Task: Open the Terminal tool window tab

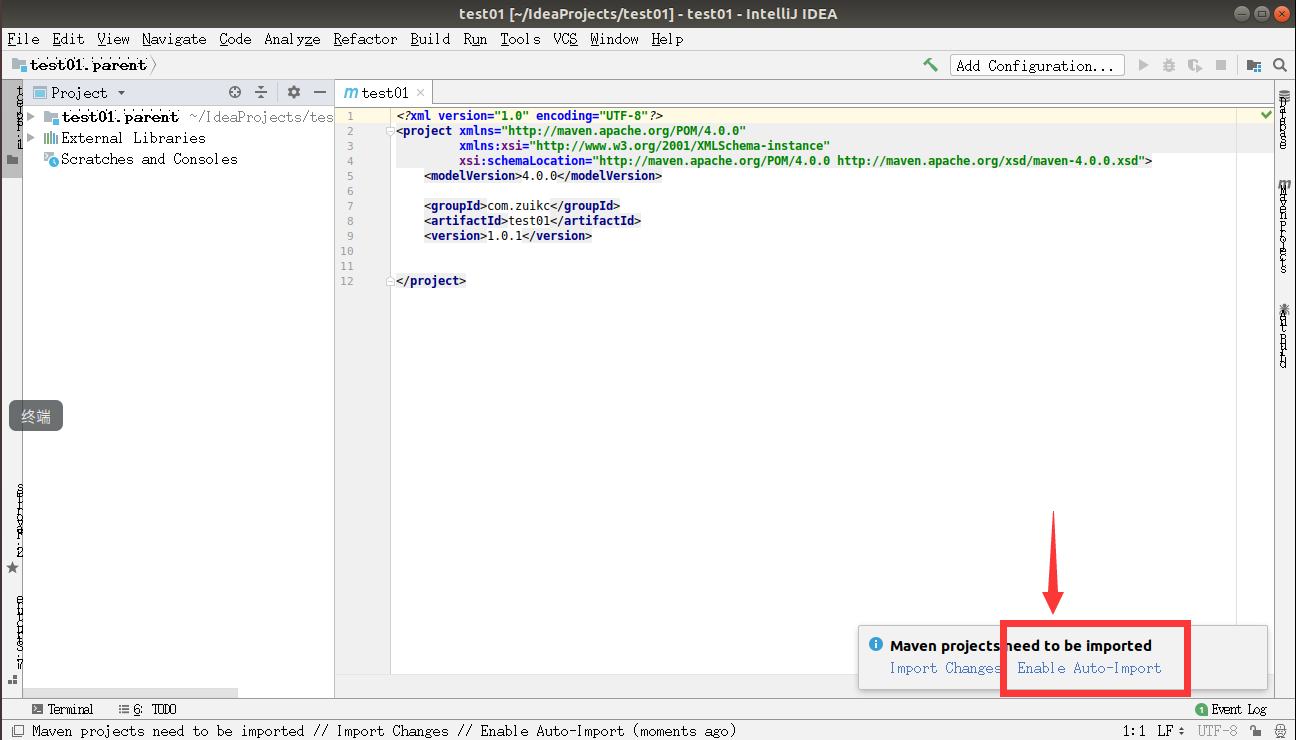Action: tap(61, 709)
